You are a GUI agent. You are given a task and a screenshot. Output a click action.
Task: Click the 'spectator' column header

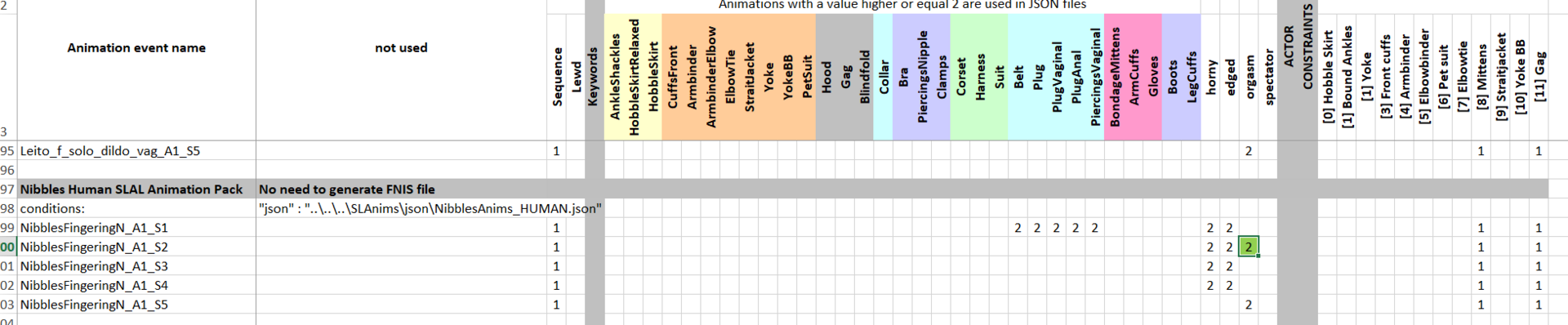click(1267, 77)
